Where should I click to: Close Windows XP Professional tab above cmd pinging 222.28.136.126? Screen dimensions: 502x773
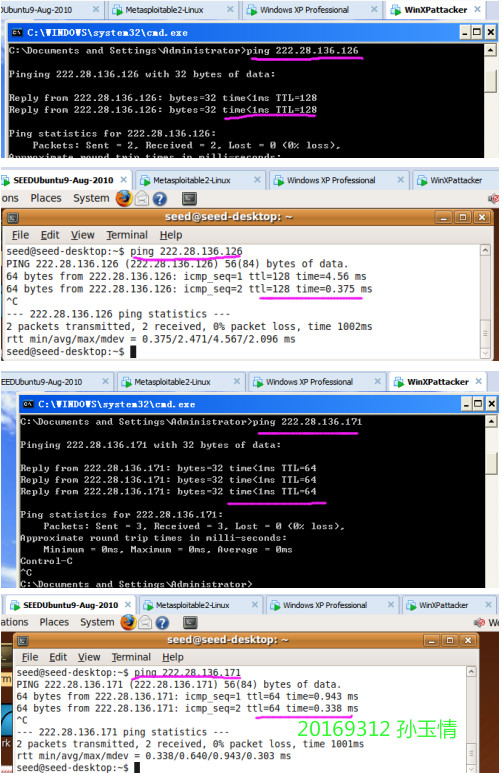374,9
